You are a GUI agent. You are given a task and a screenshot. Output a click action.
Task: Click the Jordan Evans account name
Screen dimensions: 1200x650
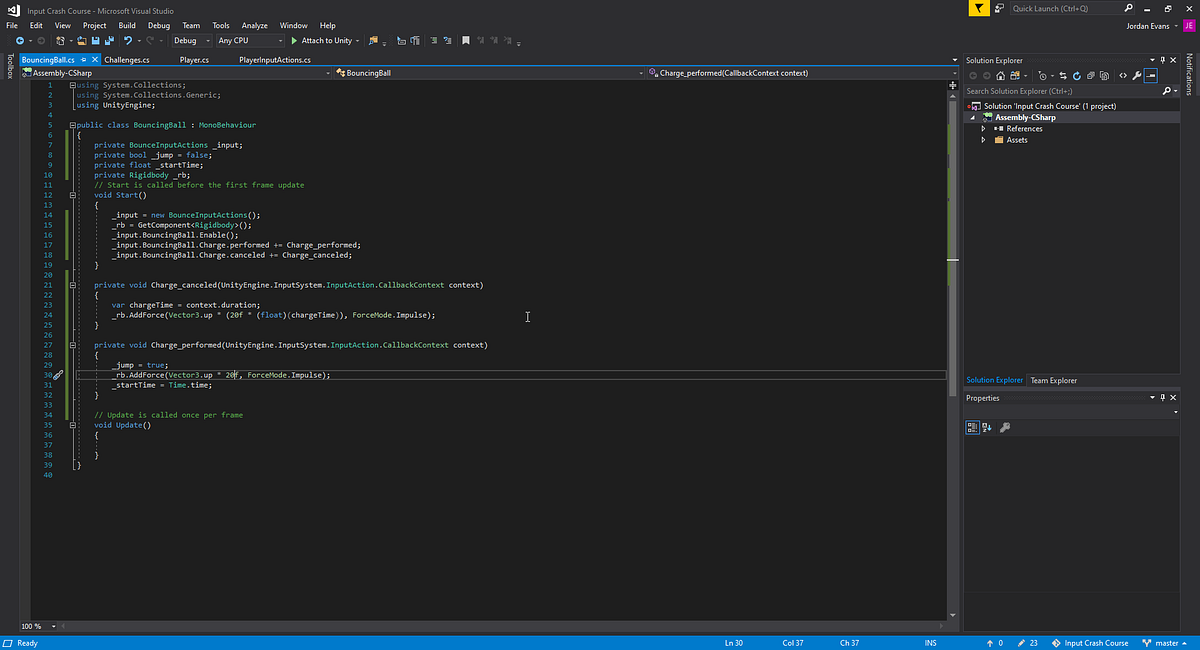1146,26
